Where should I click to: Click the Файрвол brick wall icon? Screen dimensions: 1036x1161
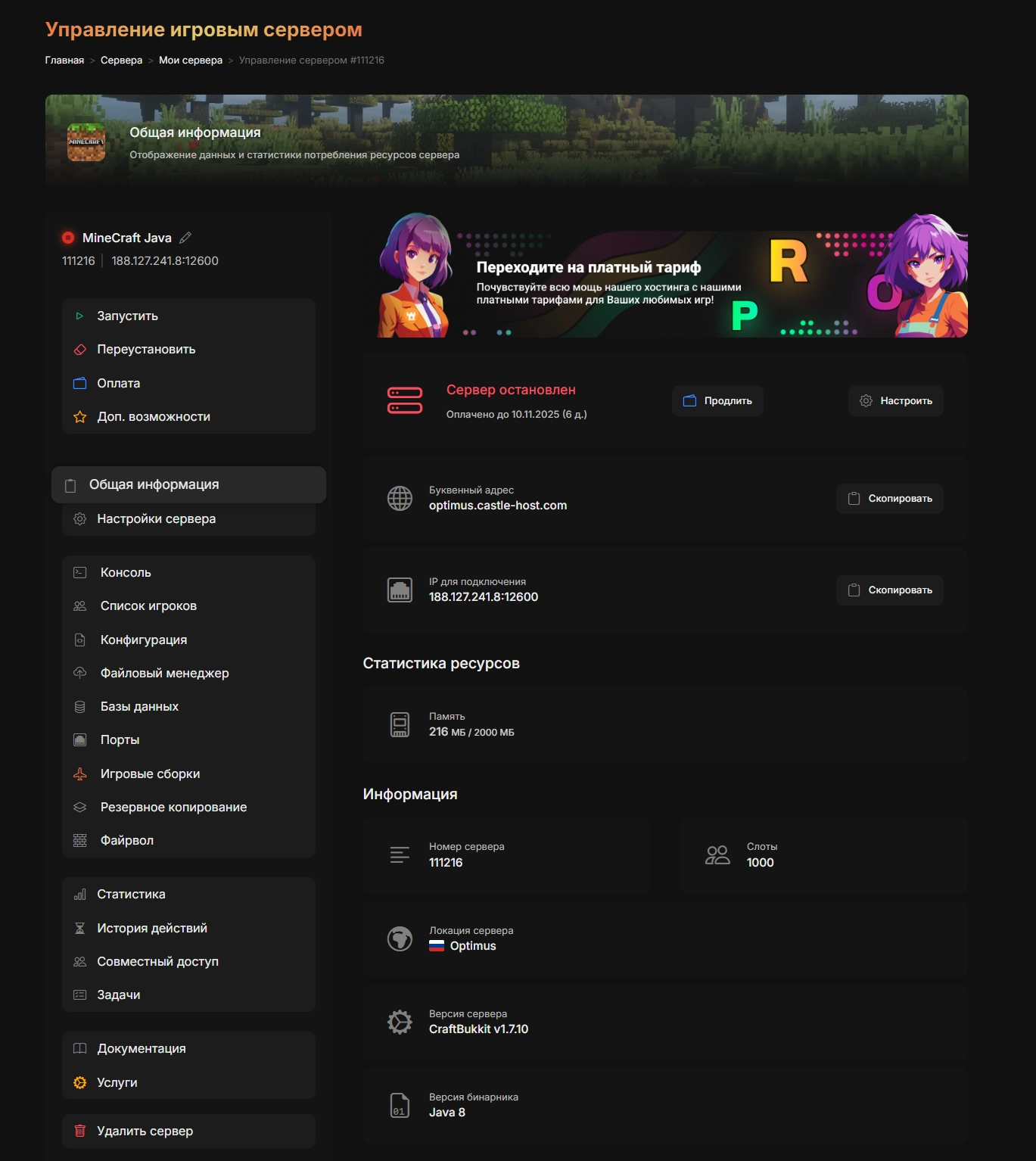point(79,840)
